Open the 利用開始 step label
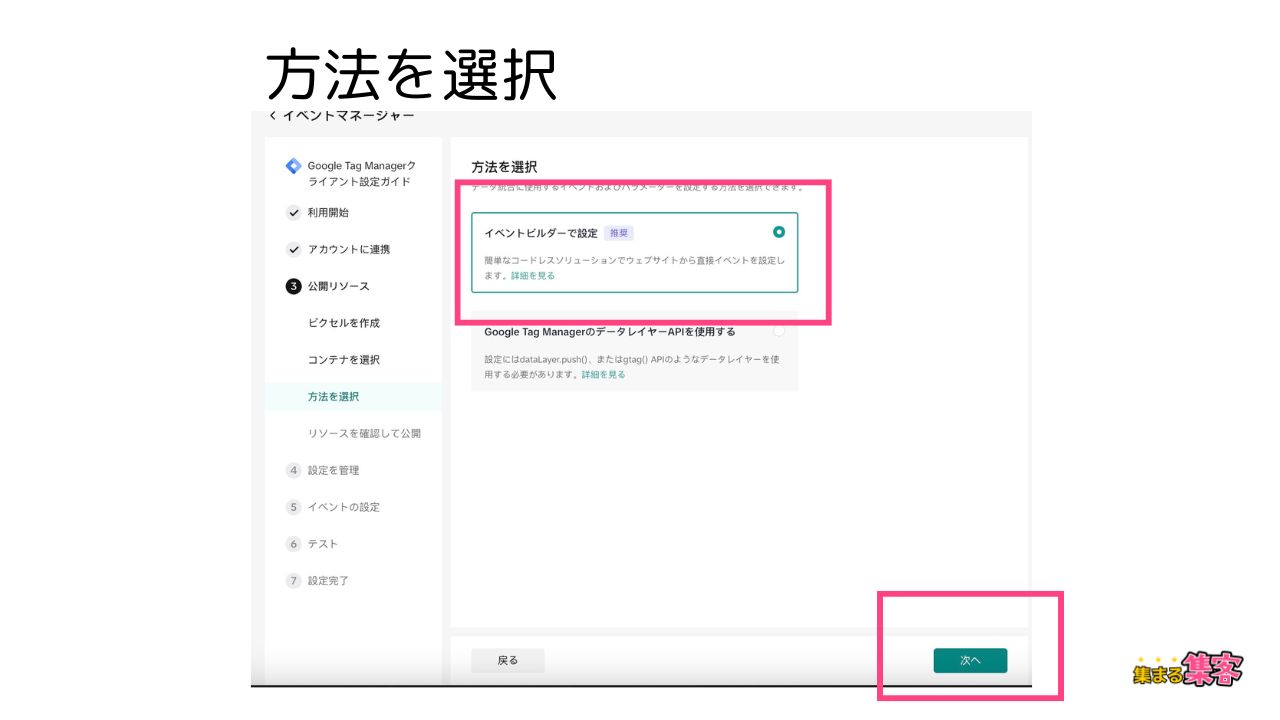The width and height of the screenshot is (1280, 720). [328, 213]
